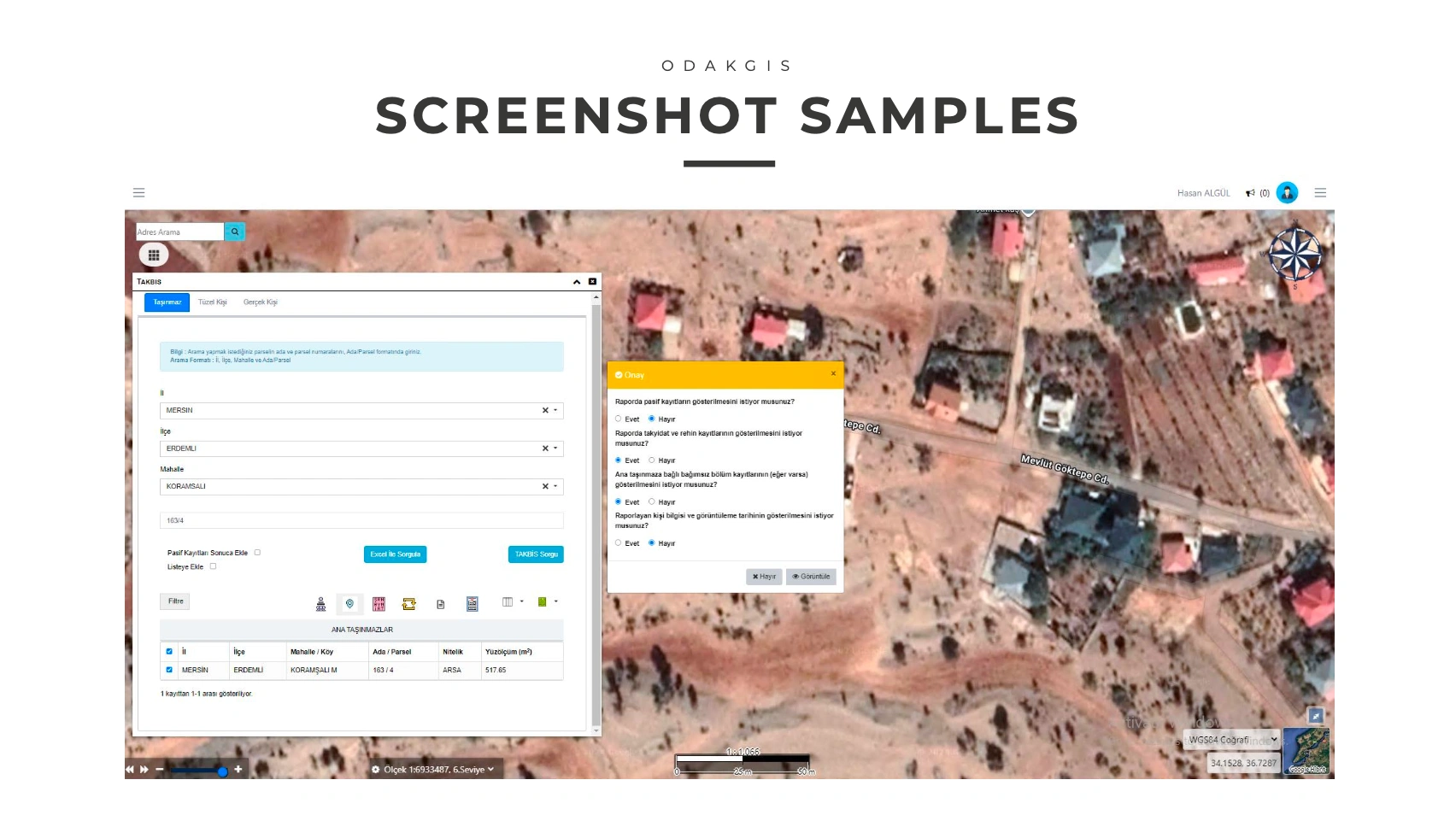Screen dimensions: 1456x815
Task: Switch to the Gerçek Kişi tab
Action: [x=260, y=302]
